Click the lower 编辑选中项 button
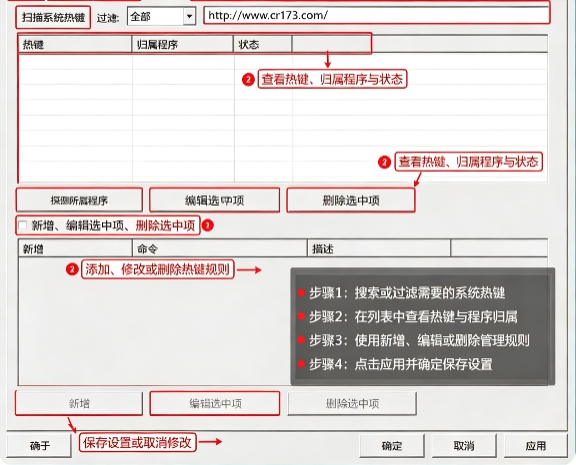The image size is (576, 465). click(215, 403)
